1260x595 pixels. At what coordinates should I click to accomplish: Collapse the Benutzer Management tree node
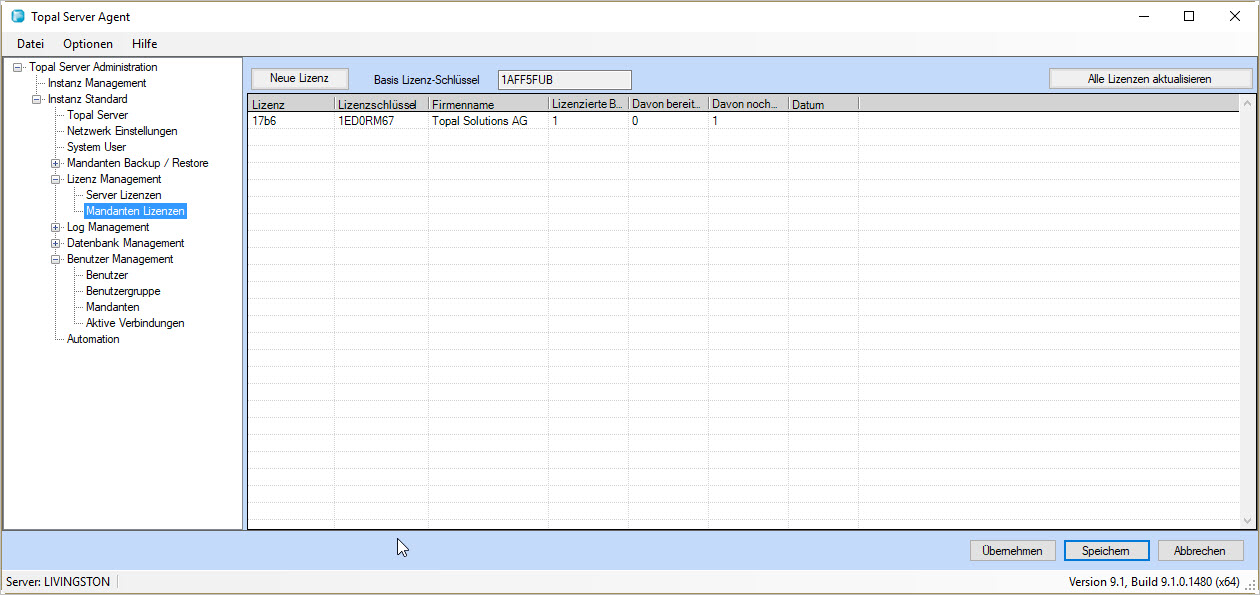click(x=56, y=259)
